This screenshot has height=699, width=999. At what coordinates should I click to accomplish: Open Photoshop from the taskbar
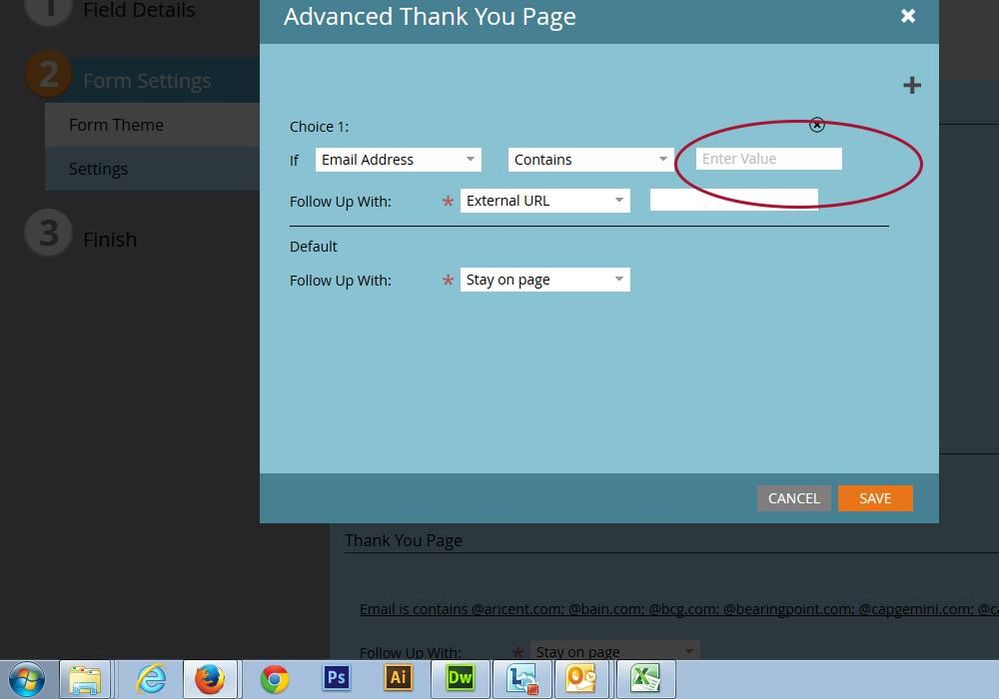click(336, 678)
